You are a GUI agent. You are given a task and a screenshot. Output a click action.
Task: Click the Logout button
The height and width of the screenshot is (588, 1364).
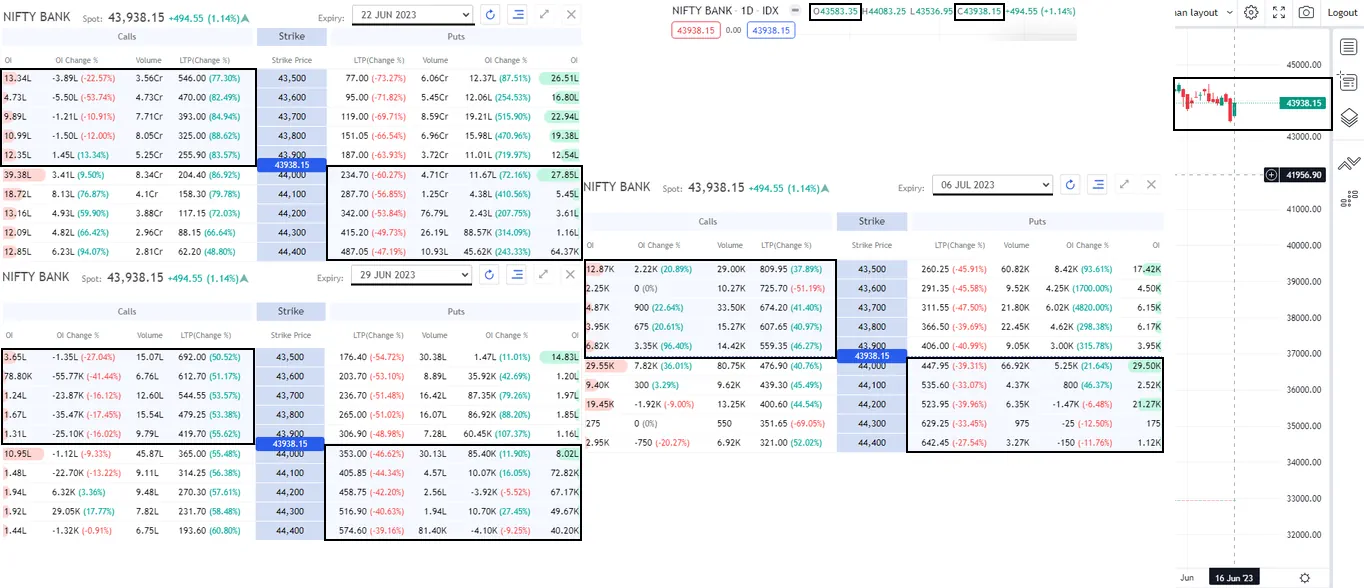click(x=1342, y=13)
